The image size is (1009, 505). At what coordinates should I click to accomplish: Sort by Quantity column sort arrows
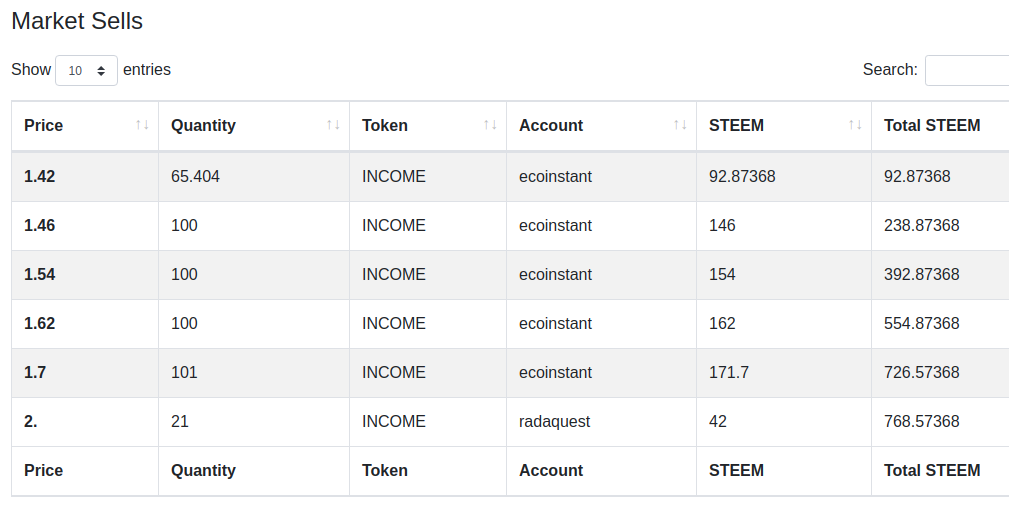(x=333, y=125)
